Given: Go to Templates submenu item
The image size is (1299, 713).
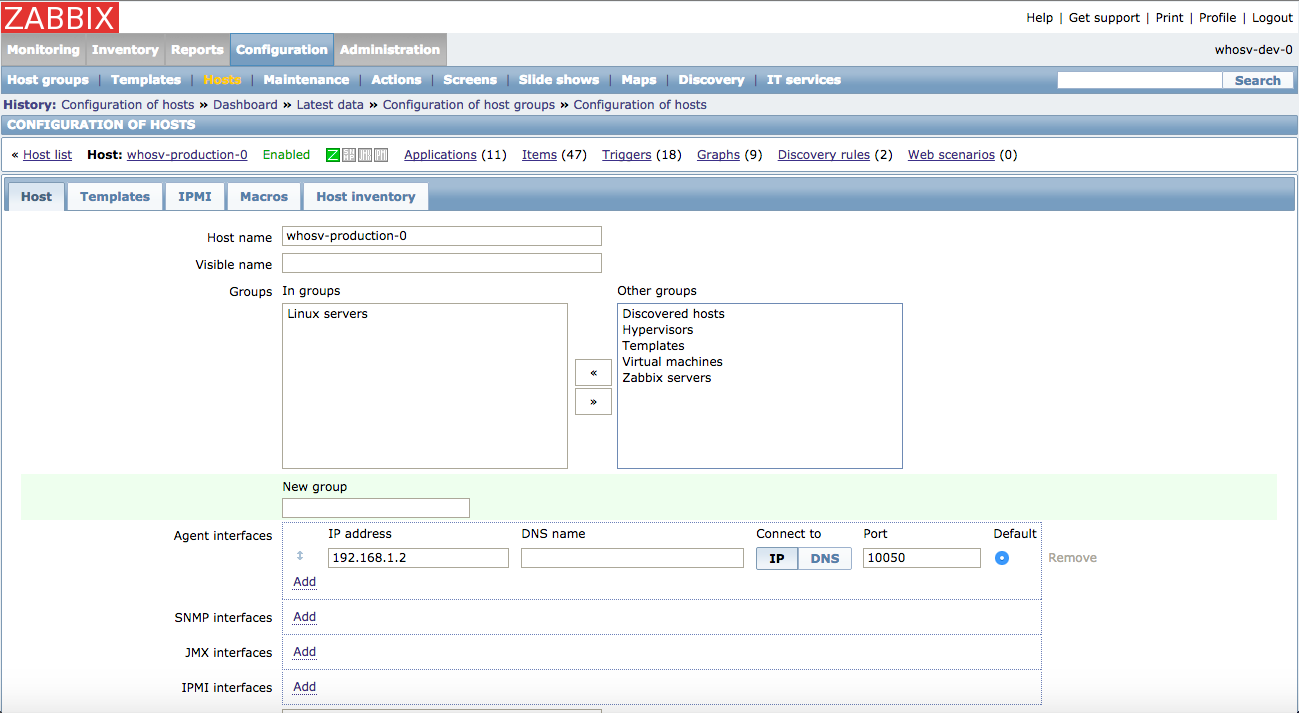Looking at the screenshot, I should coord(146,80).
